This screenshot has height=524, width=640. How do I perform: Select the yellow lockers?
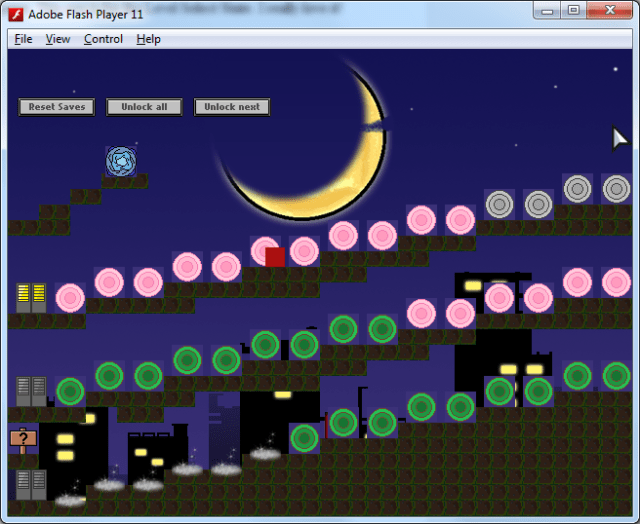[31, 297]
